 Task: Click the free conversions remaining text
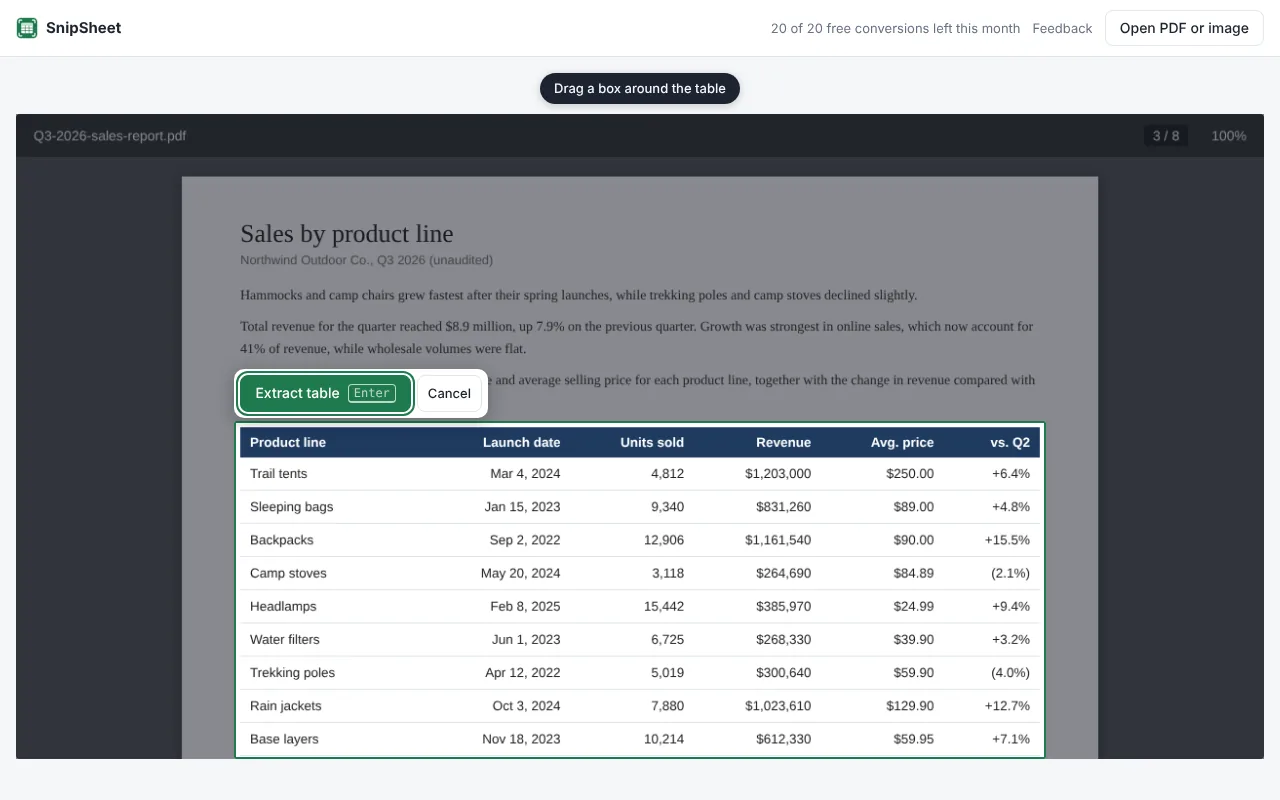click(x=895, y=28)
